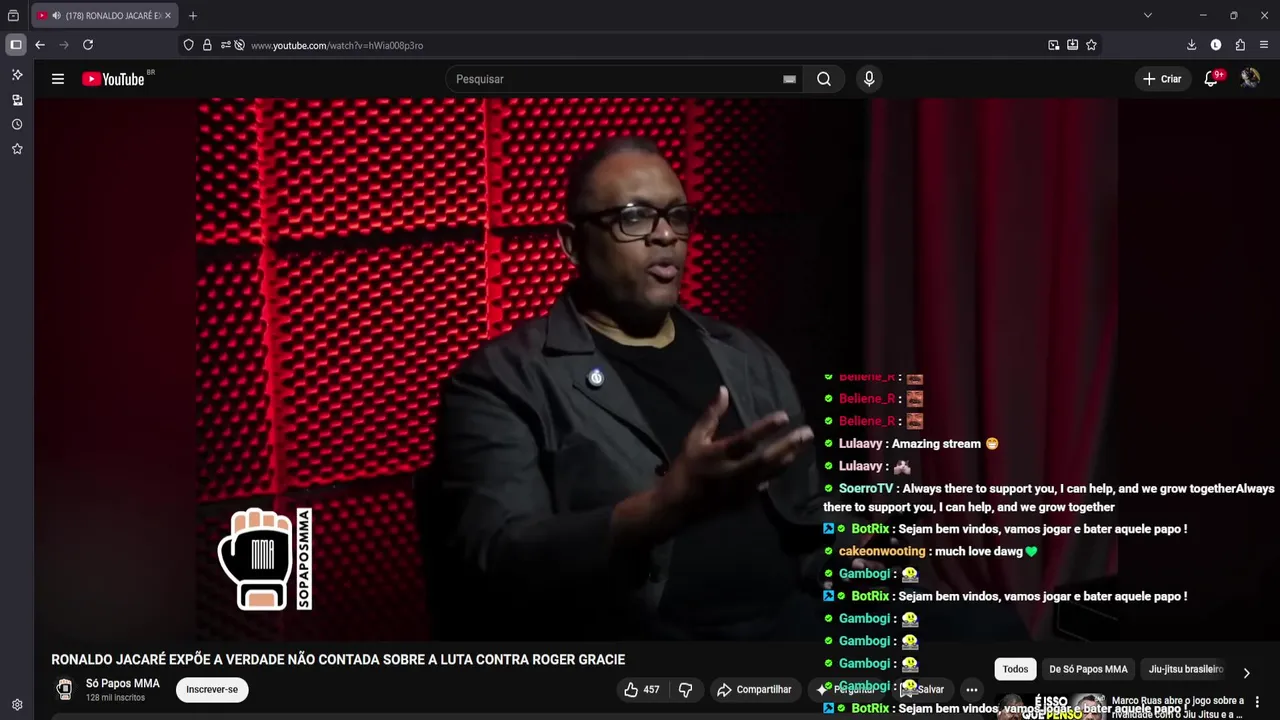Open account avatar menu
The width and height of the screenshot is (1280, 720).
pyautogui.click(x=1250, y=79)
